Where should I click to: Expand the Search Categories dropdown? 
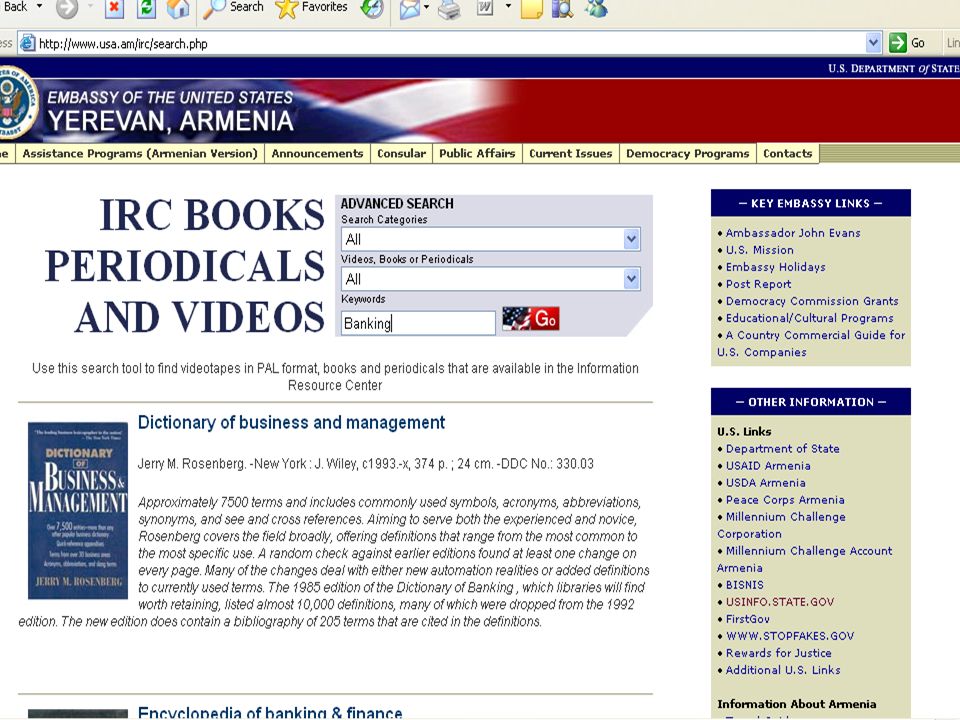tap(490, 239)
